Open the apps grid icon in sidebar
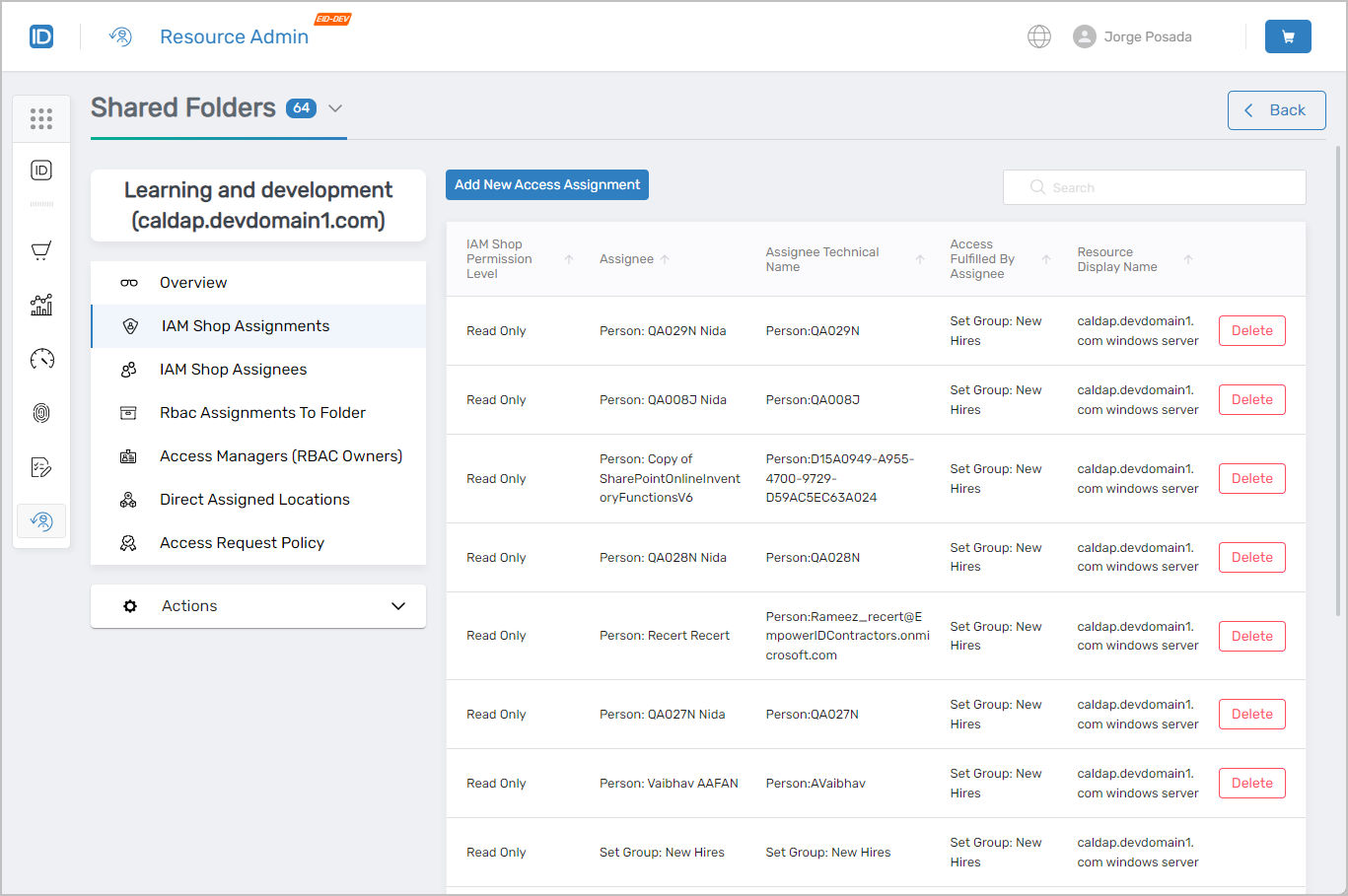The image size is (1348, 896). pos(41,118)
